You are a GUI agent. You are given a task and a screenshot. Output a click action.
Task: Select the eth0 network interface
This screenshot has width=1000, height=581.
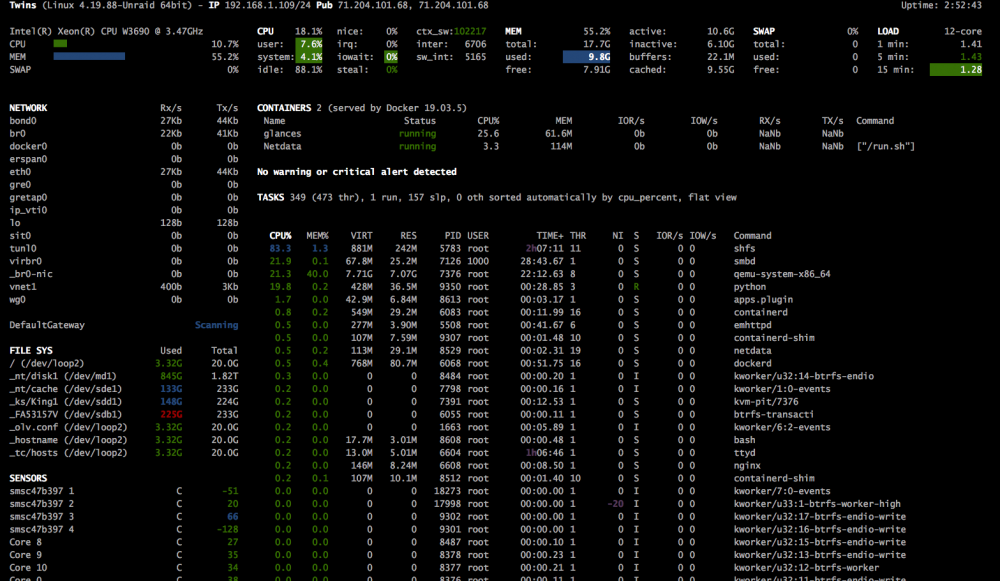coord(20,172)
